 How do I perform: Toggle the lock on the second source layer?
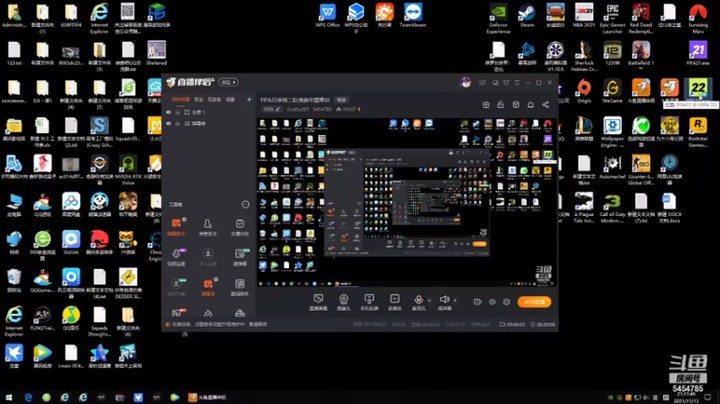click(178, 123)
